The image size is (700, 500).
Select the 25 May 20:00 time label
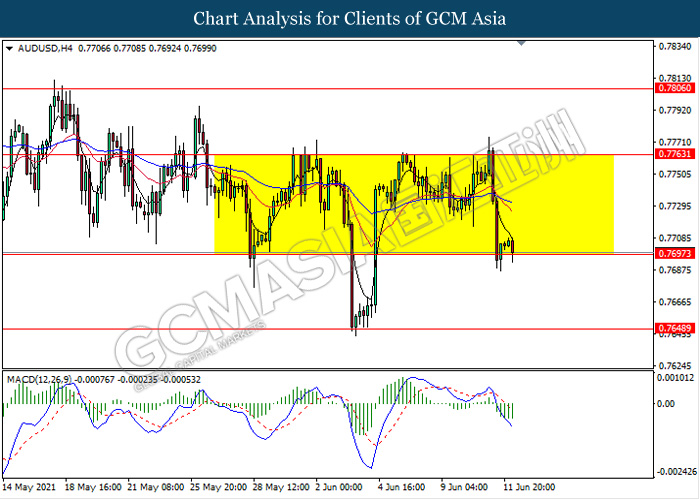click(x=218, y=487)
